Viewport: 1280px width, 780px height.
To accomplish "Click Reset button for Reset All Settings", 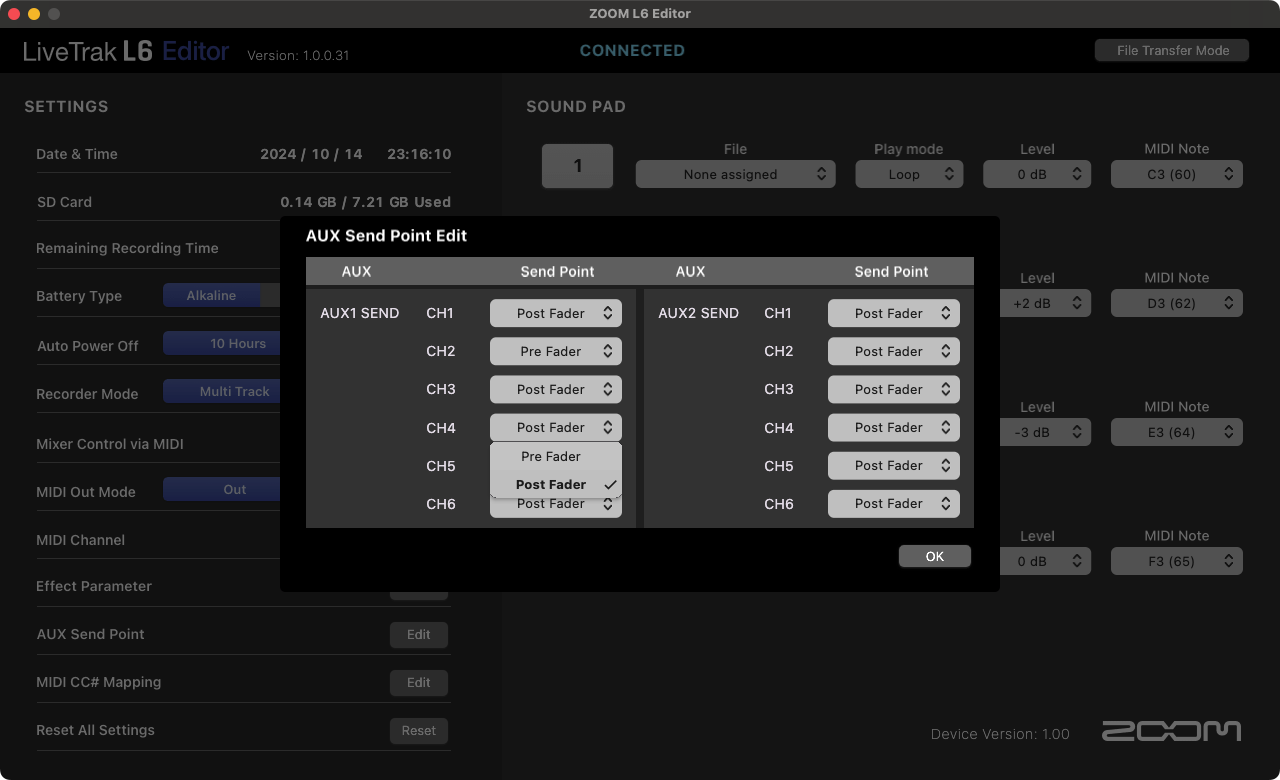I will [419, 730].
